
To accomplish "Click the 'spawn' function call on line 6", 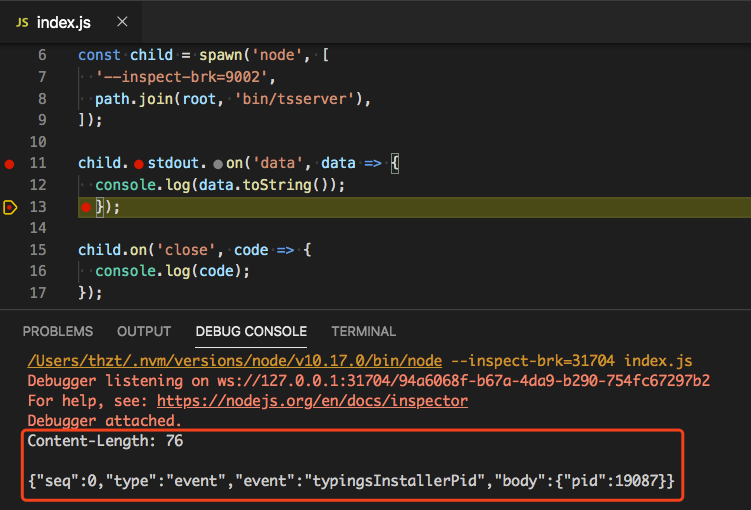I will click(x=221, y=55).
